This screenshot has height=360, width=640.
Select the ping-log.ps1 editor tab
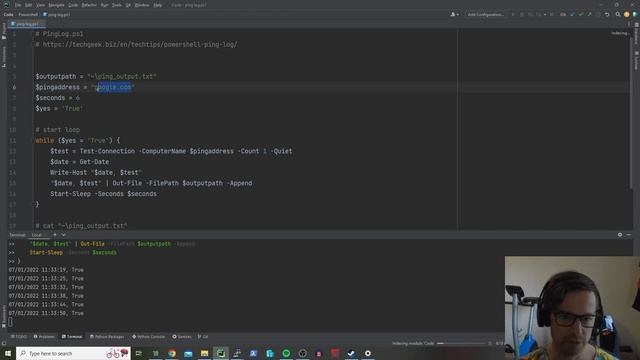[x=27, y=24]
